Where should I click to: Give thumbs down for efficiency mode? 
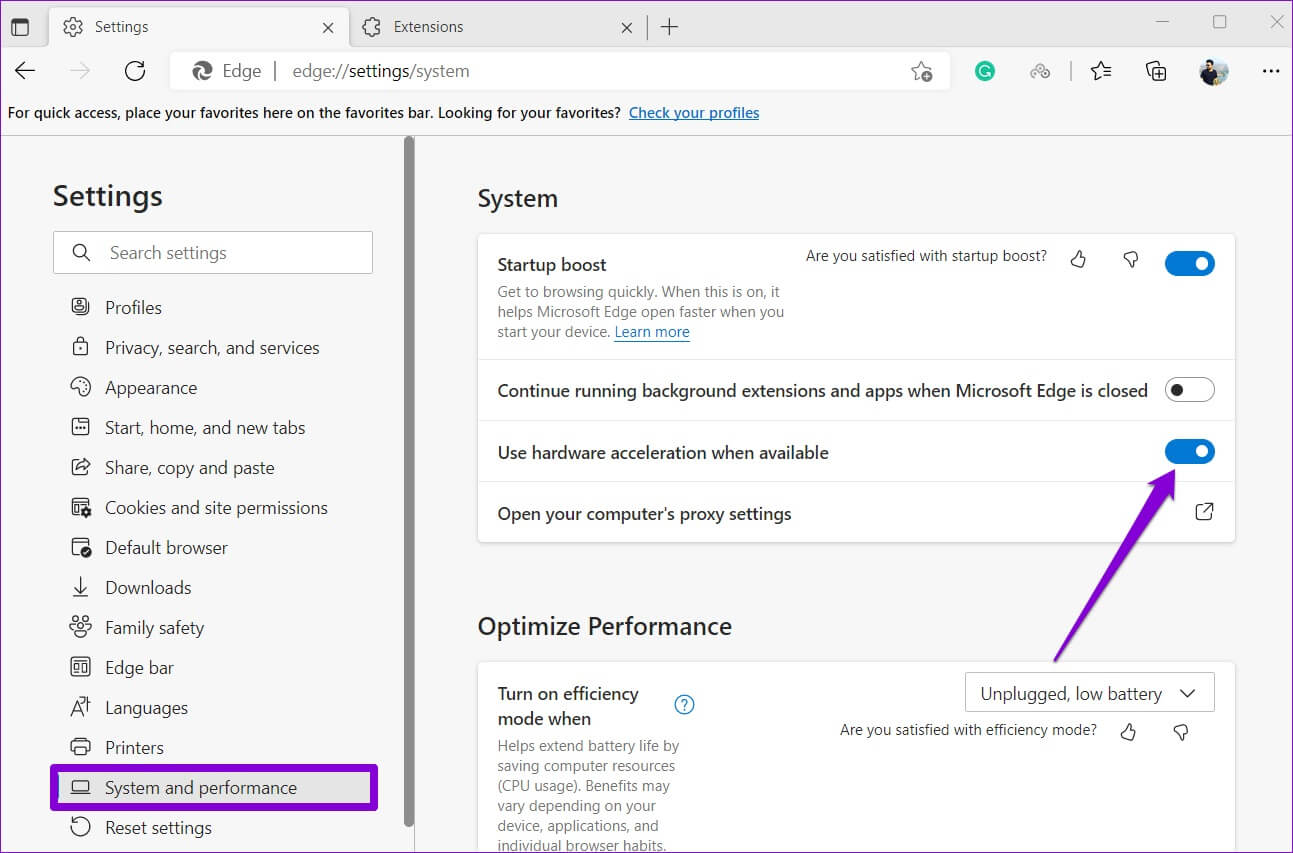pyautogui.click(x=1181, y=732)
